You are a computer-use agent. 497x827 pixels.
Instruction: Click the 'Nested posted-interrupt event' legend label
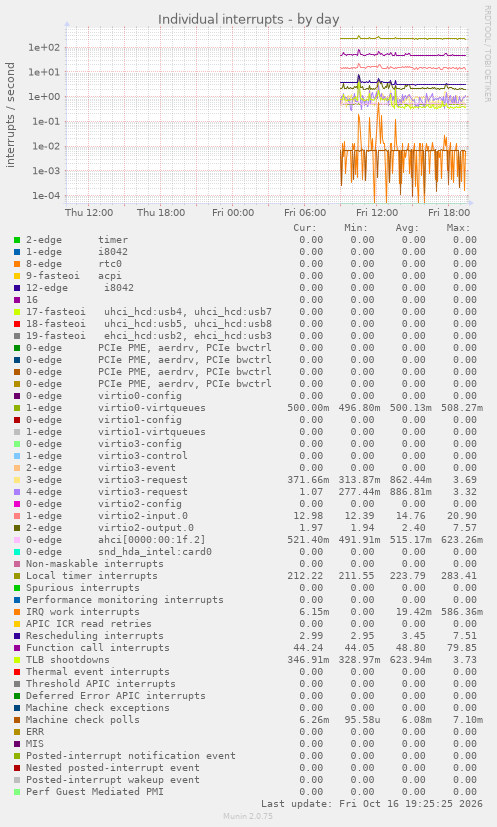(113, 768)
